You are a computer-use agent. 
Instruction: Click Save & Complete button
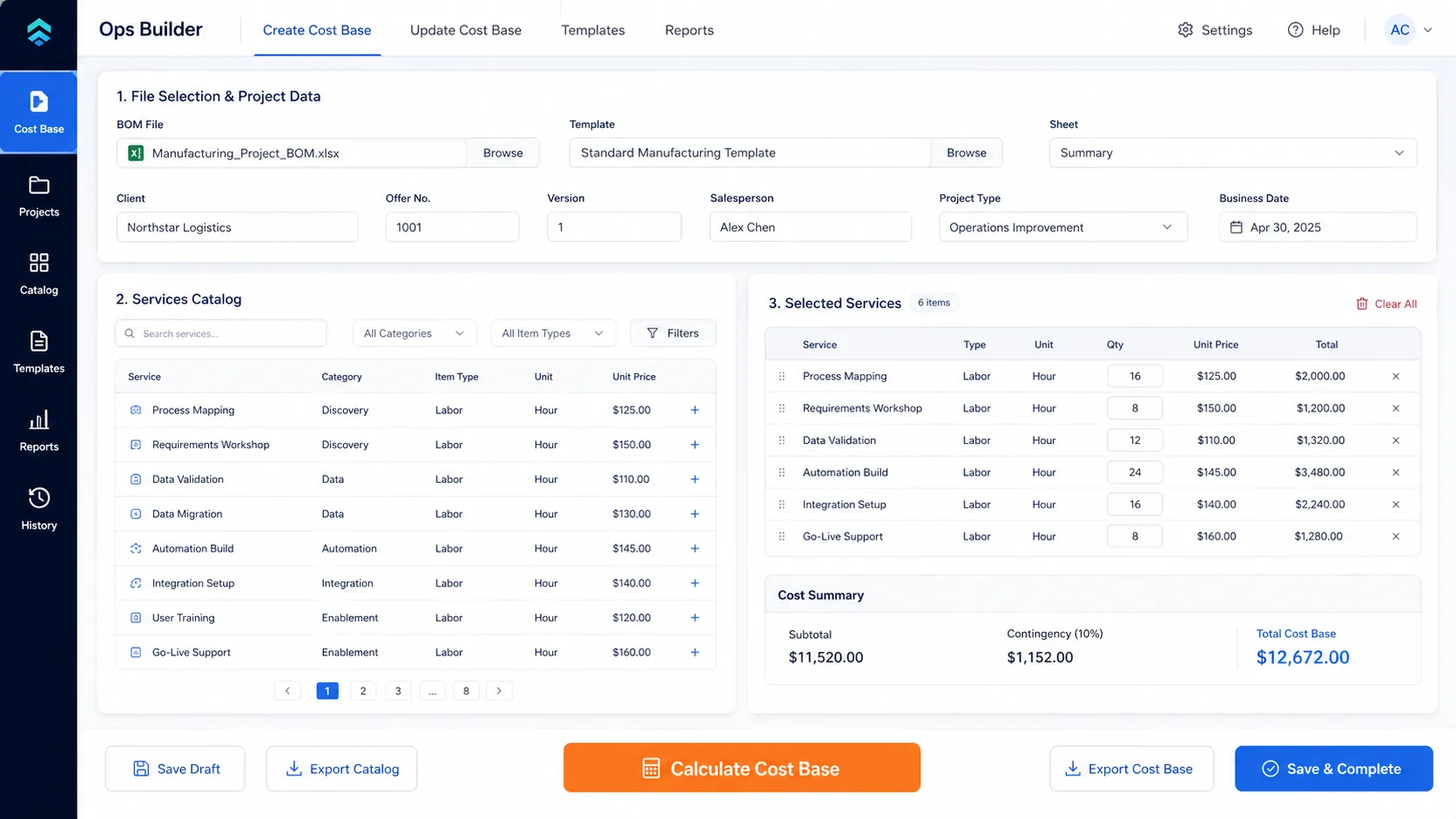tap(1334, 769)
